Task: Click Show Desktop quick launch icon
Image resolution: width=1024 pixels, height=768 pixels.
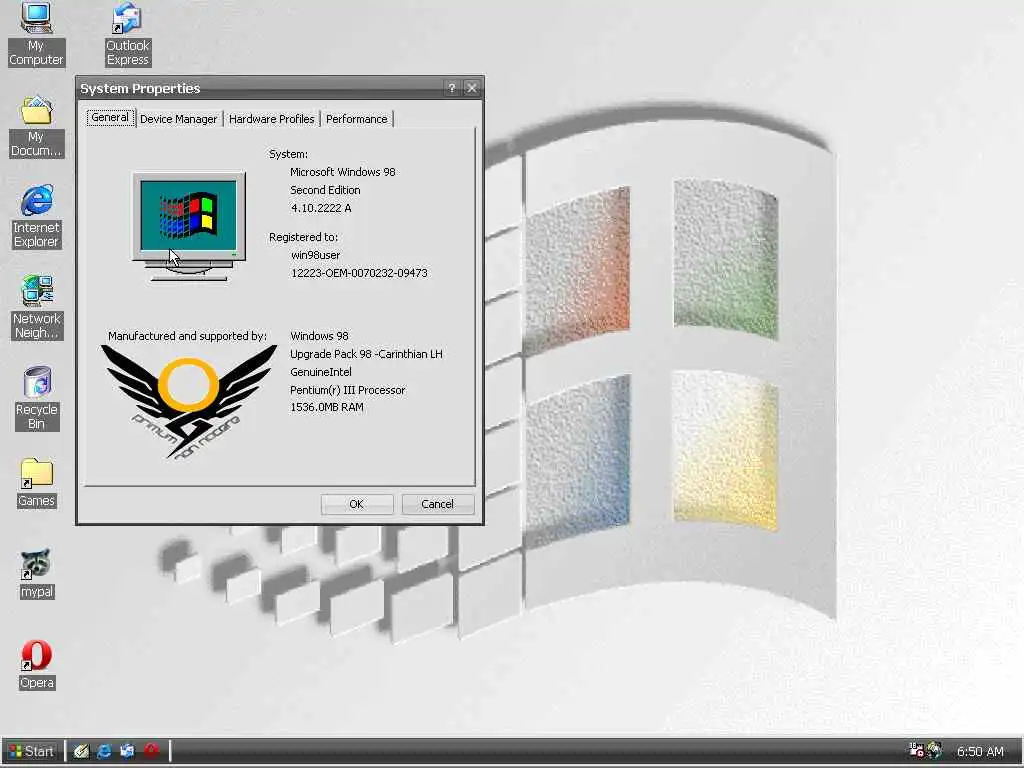Action: pyautogui.click(x=81, y=751)
